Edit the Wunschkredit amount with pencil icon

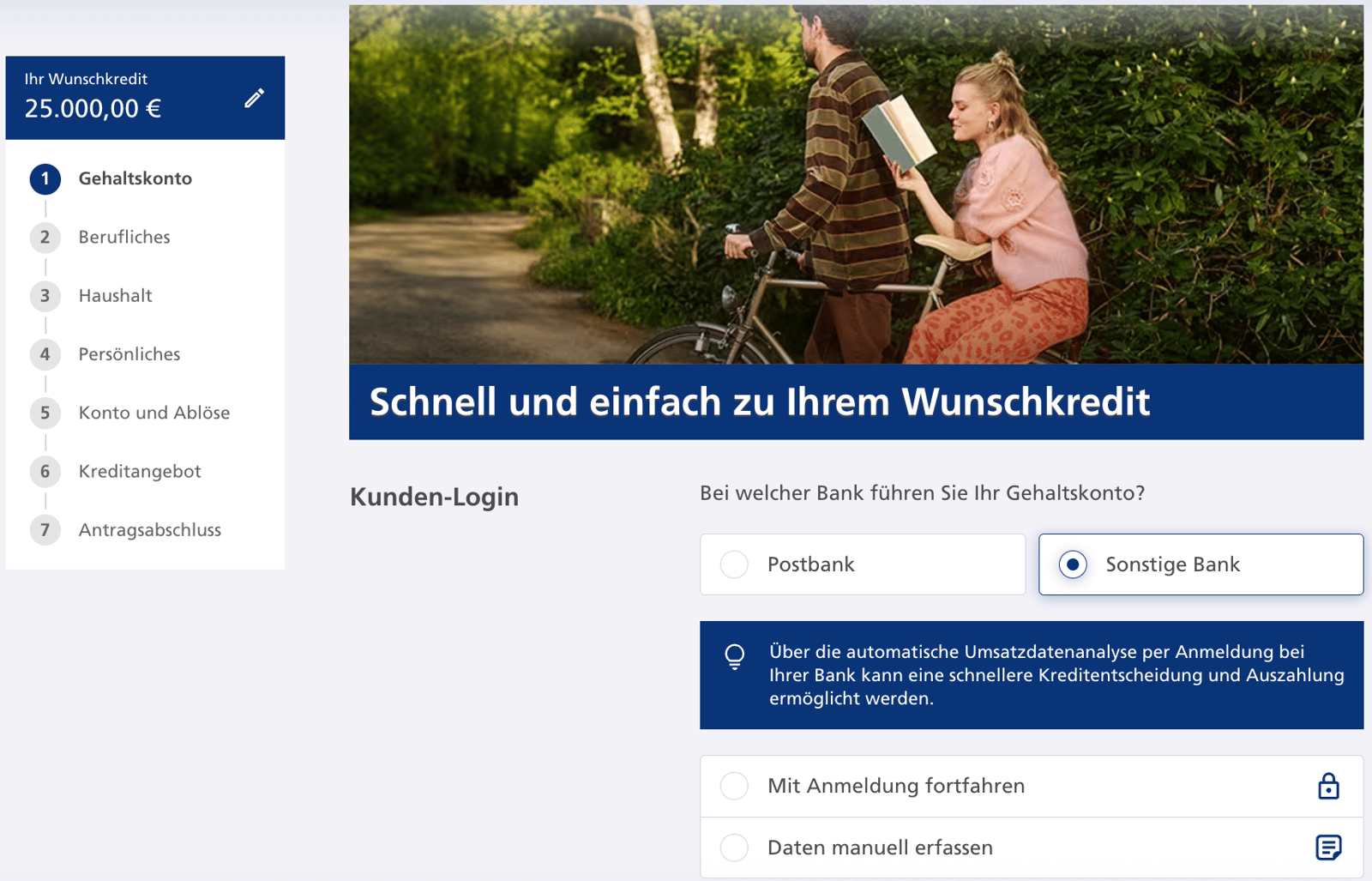(x=254, y=99)
